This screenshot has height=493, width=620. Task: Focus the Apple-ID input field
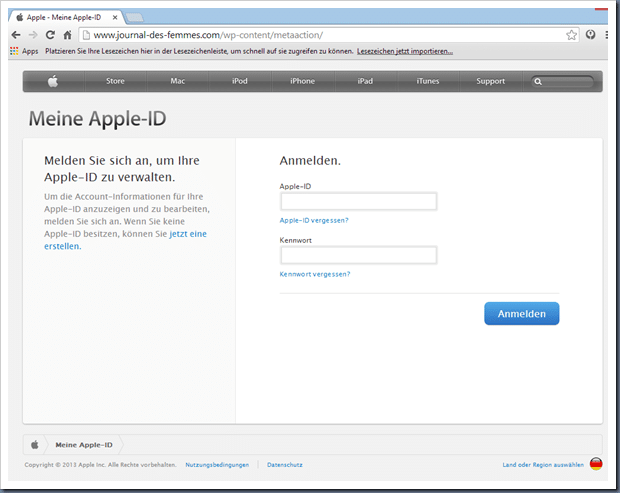click(359, 201)
